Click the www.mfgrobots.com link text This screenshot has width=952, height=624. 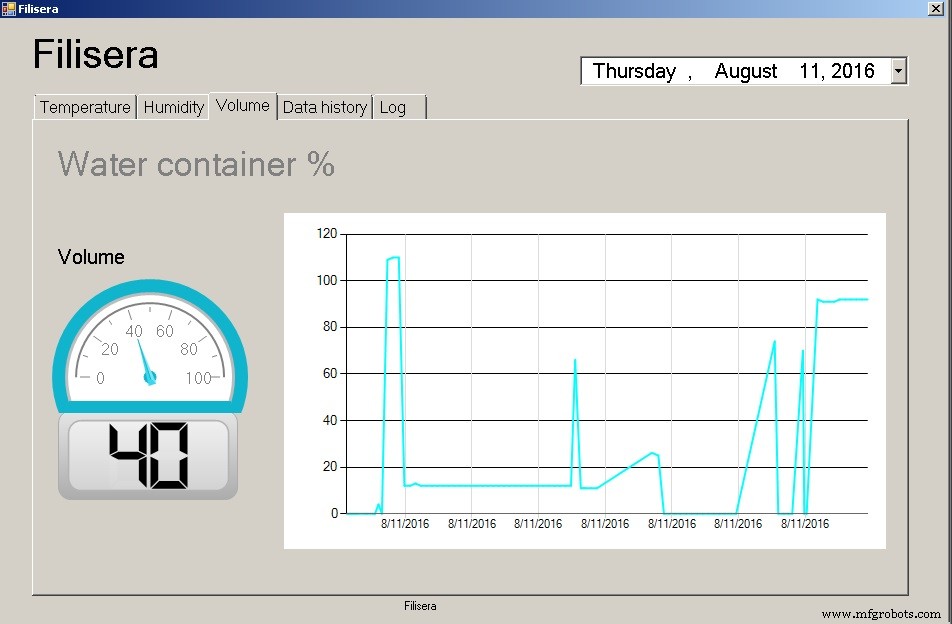(x=882, y=614)
